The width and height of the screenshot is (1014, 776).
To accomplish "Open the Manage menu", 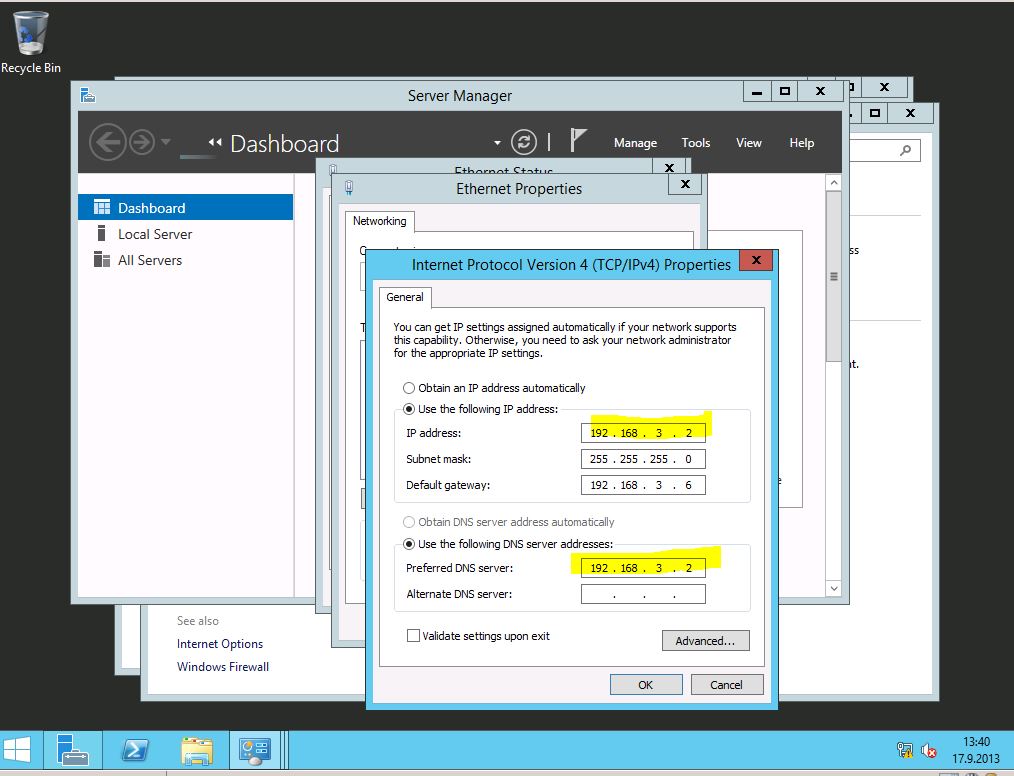I will [635, 143].
